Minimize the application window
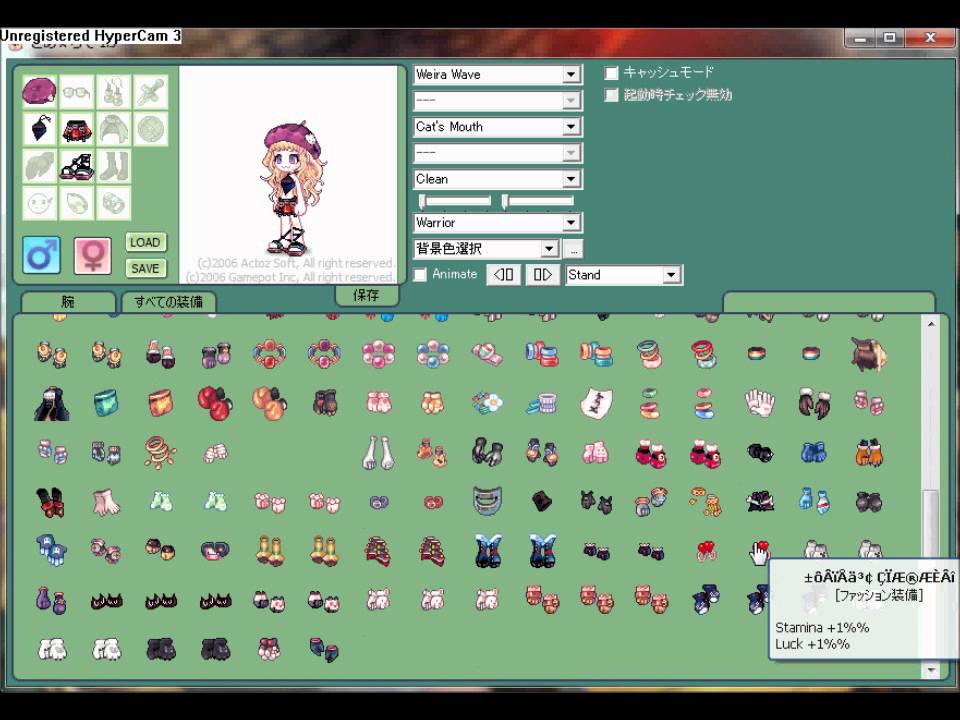 [x=861, y=39]
